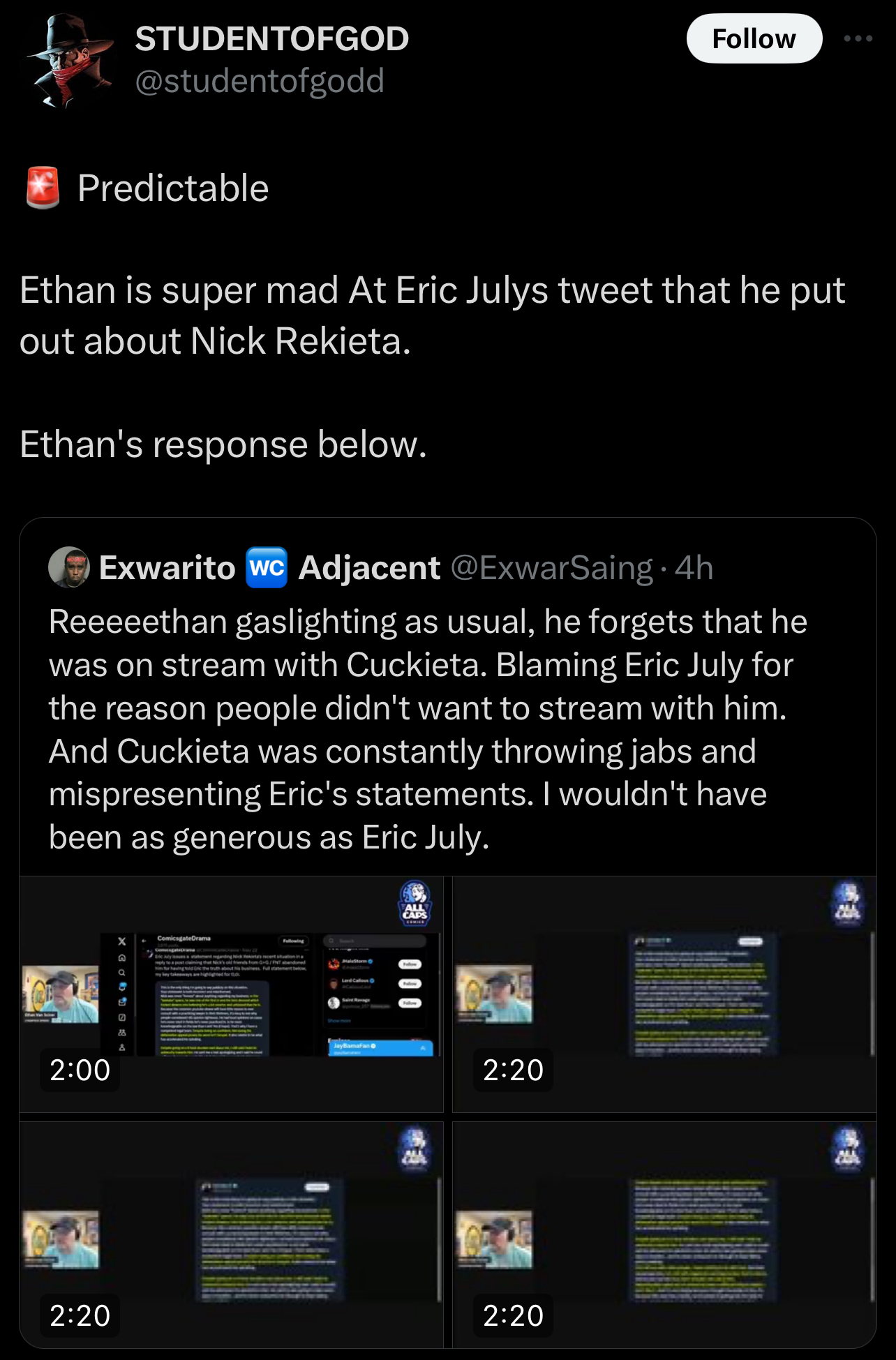The height and width of the screenshot is (1360, 896).
Task: Open STUDENTOFGOD's profile avatar
Action: coord(70,61)
